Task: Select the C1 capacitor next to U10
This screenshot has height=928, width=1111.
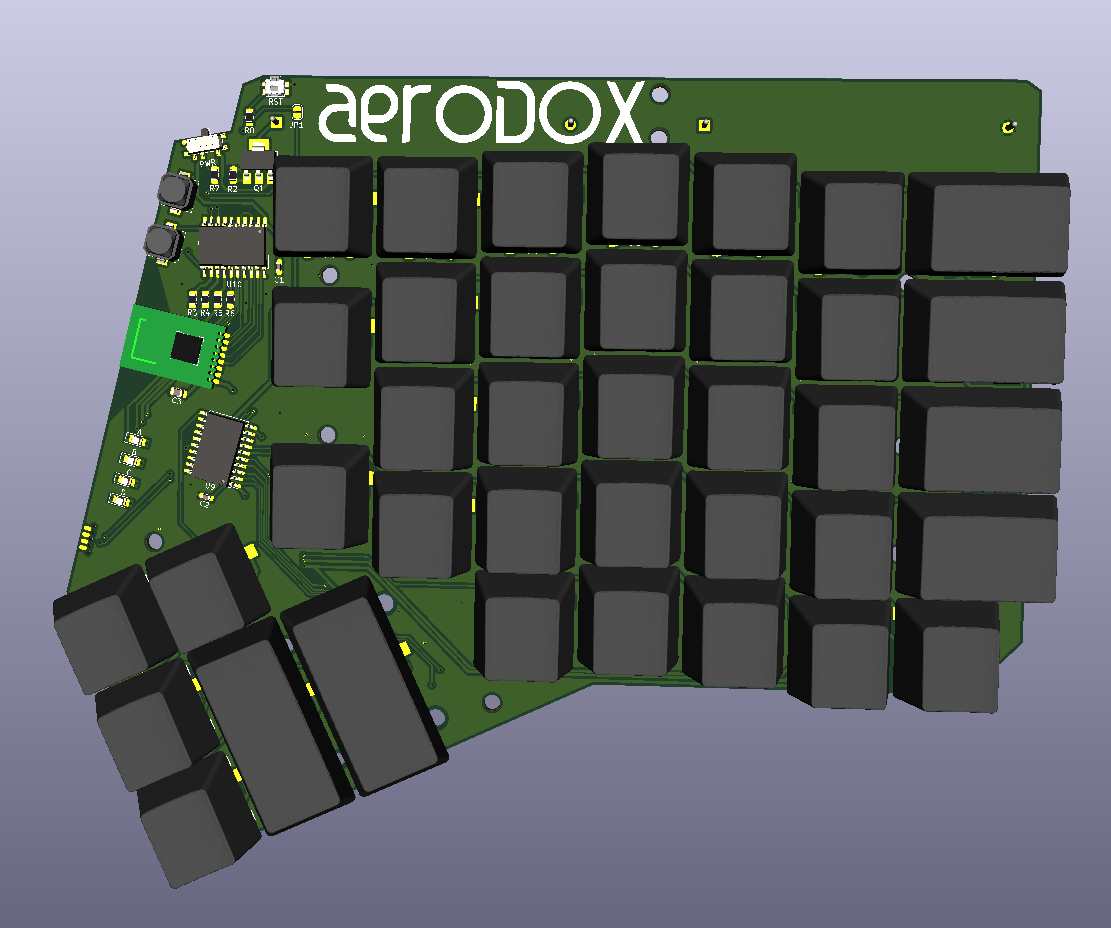Action: (279, 268)
